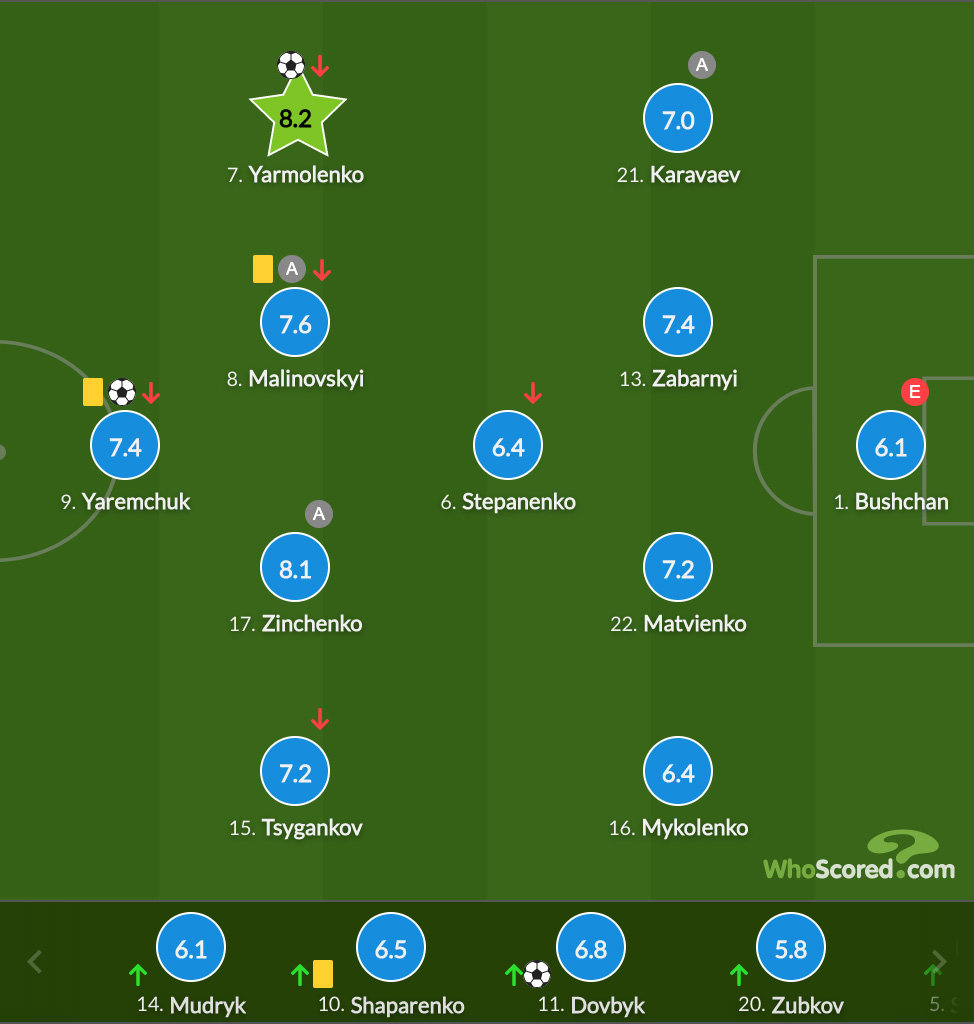Open Zabarnyi's 7.4 rating circle
Viewport: 974px width, 1024px height.
coord(677,322)
